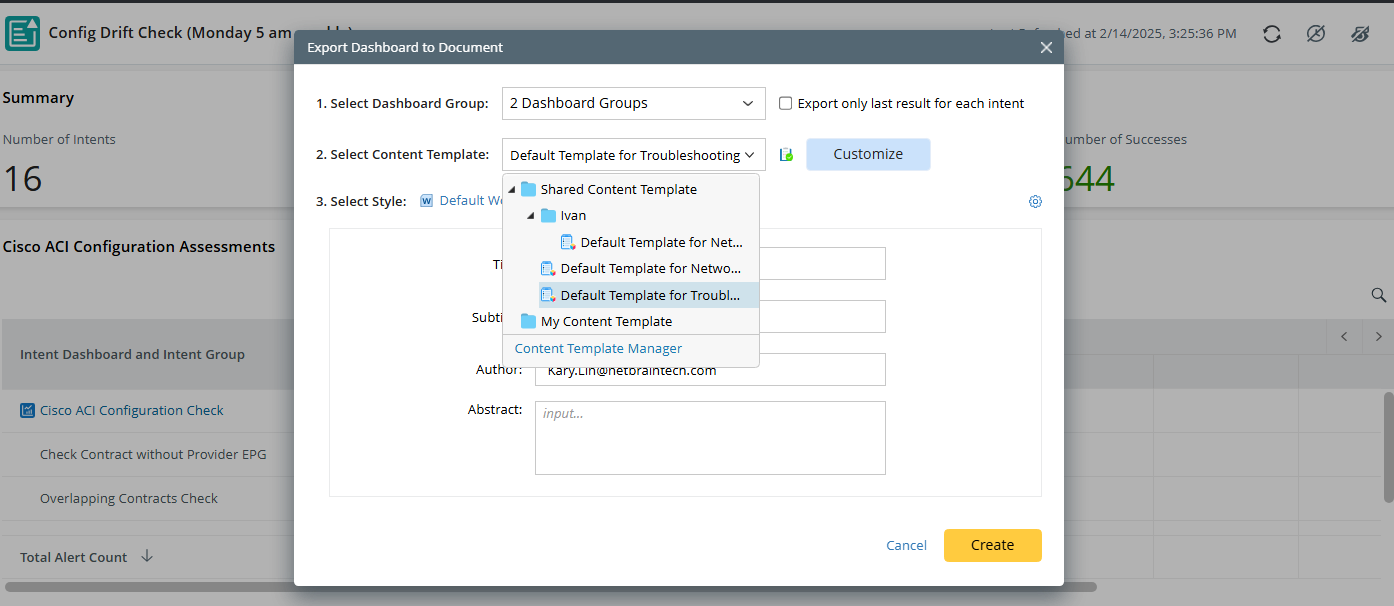The width and height of the screenshot is (1394, 606).
Task: Select My Content Template folder
Action: pos(606,321)
